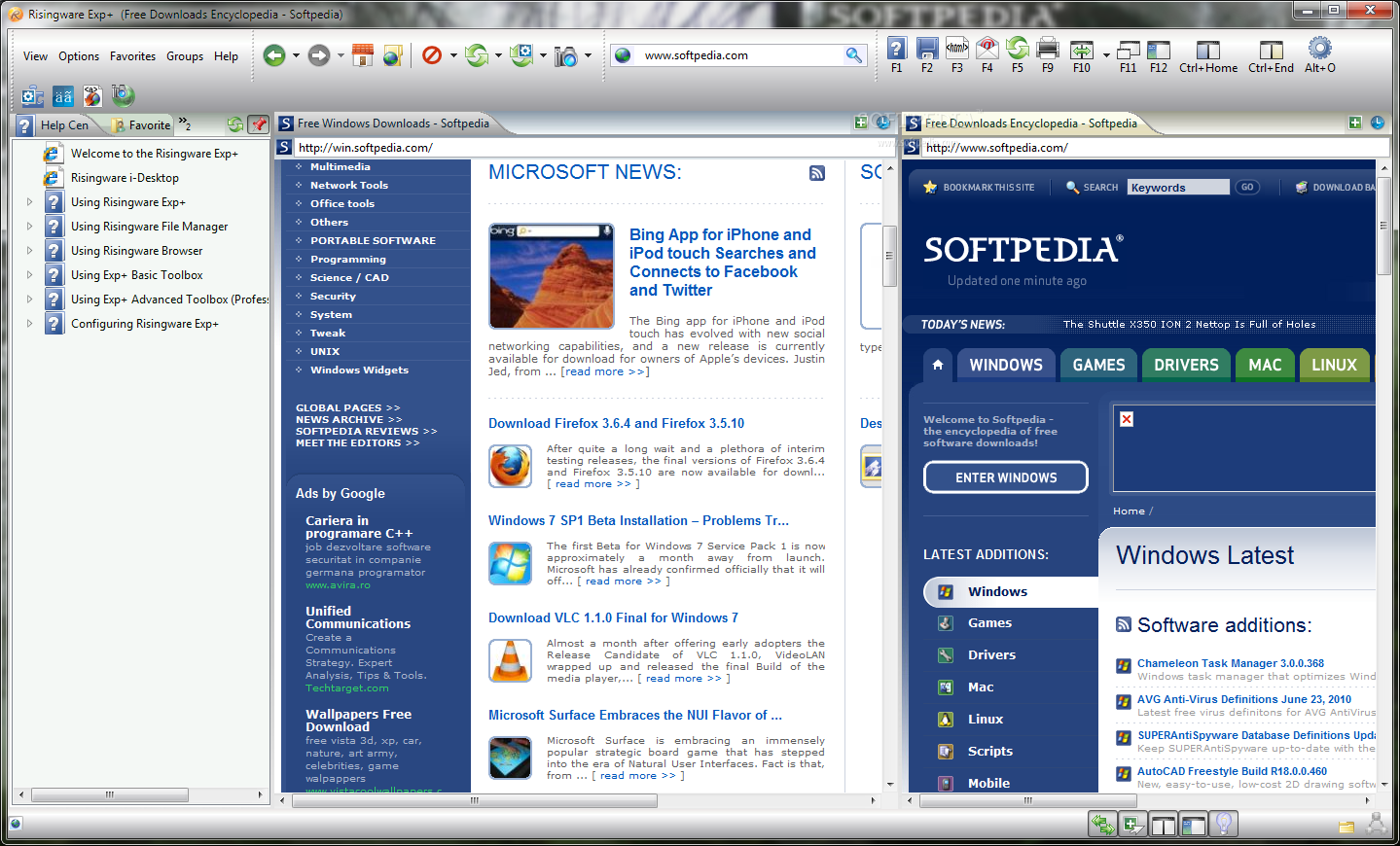Save page with the F2 floppy icon
This screenshot has width=1400, height=846.
pyautogui.click(x=927, y=48)
